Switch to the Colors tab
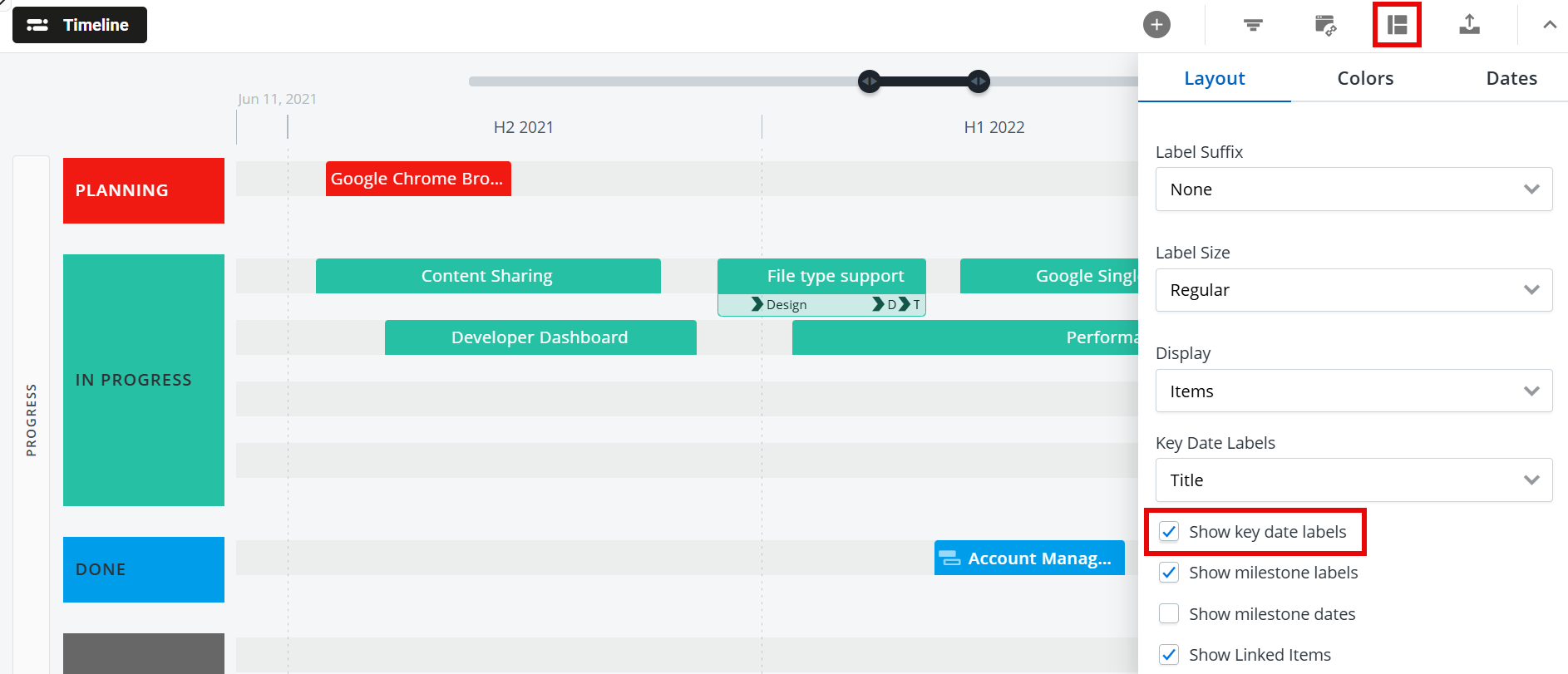Image resolution: width=1568 pixels, height=674 pixels. point(1364,77)
